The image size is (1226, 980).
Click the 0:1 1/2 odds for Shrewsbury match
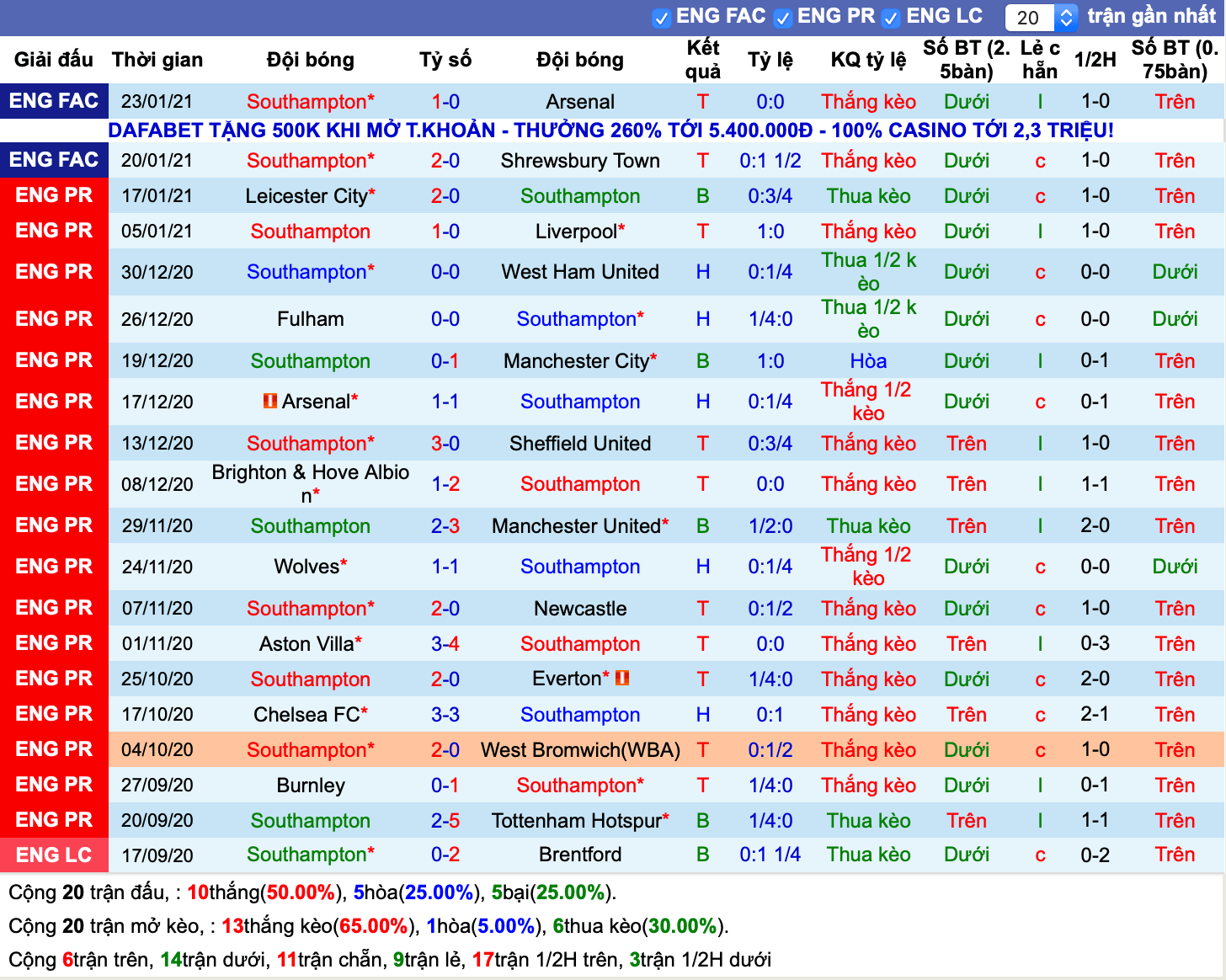[770, 161]
